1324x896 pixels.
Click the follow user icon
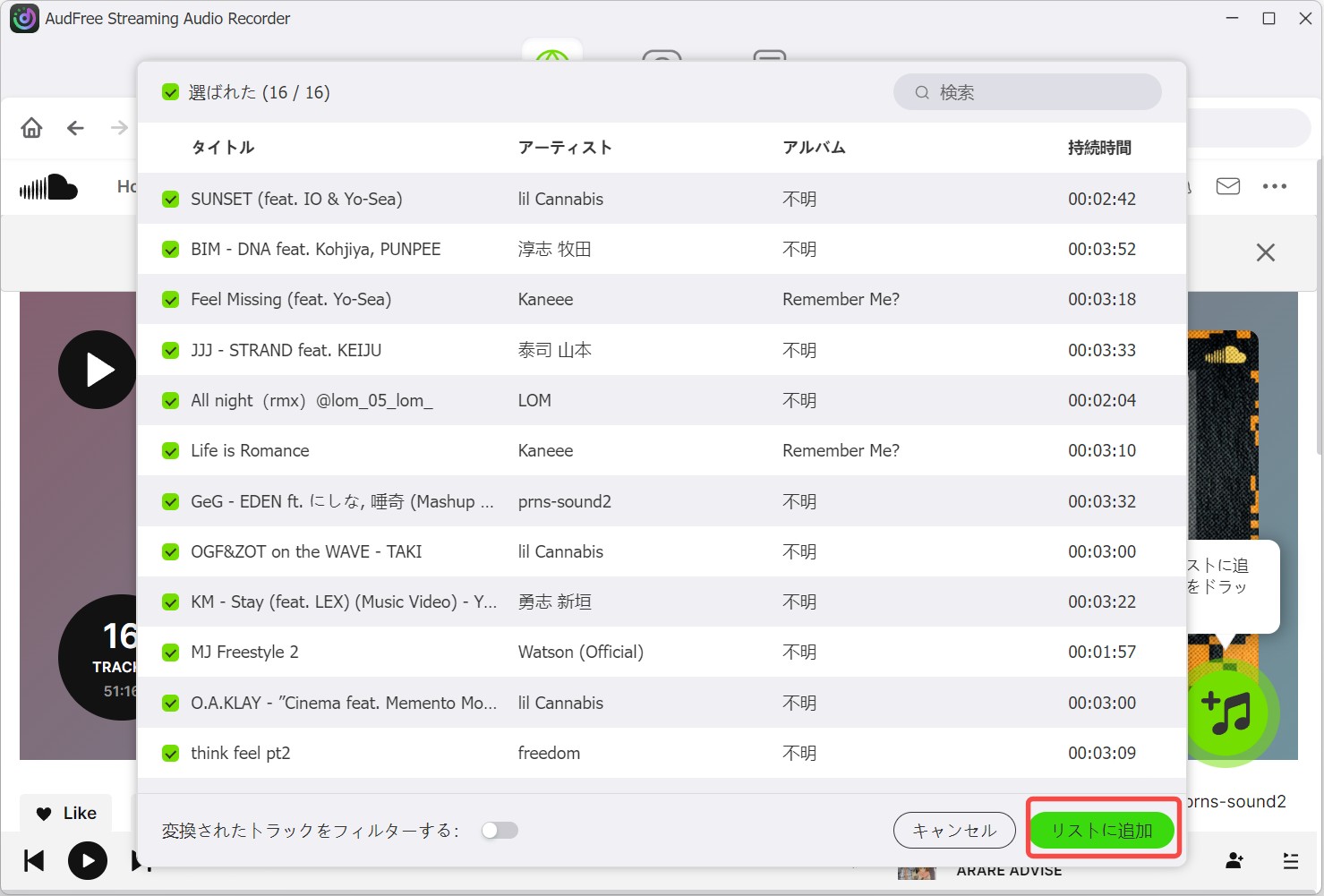click(1234, 860)
